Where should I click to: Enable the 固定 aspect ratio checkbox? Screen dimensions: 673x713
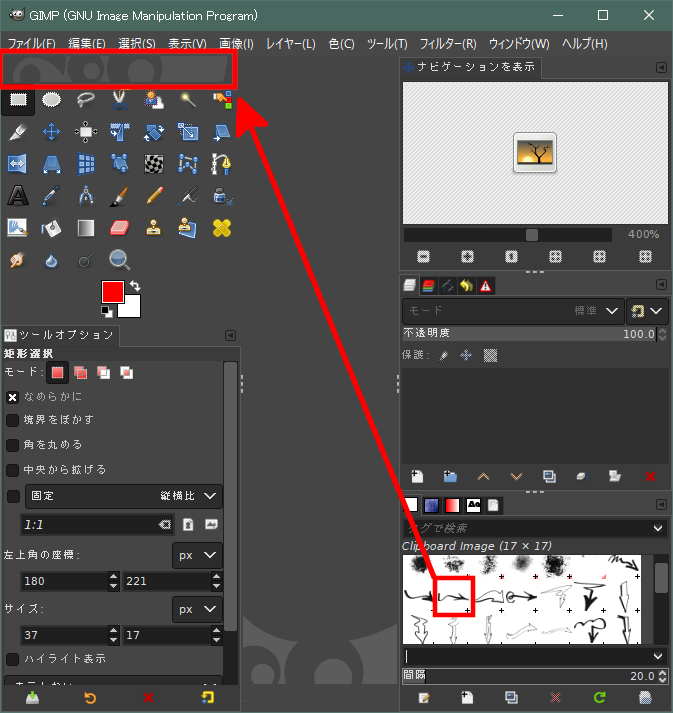[x=13, y=496]
